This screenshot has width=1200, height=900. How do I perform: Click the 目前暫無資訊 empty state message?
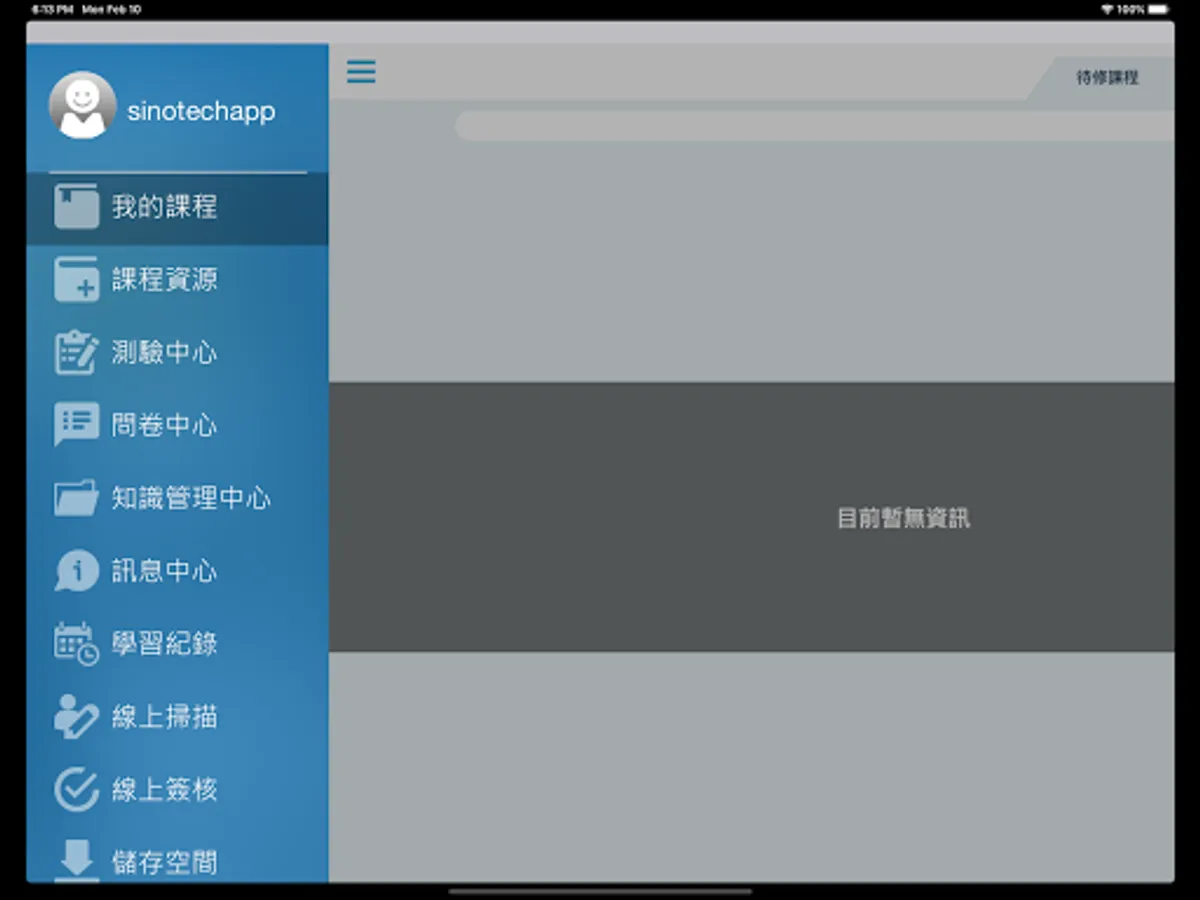click(903, 518)
